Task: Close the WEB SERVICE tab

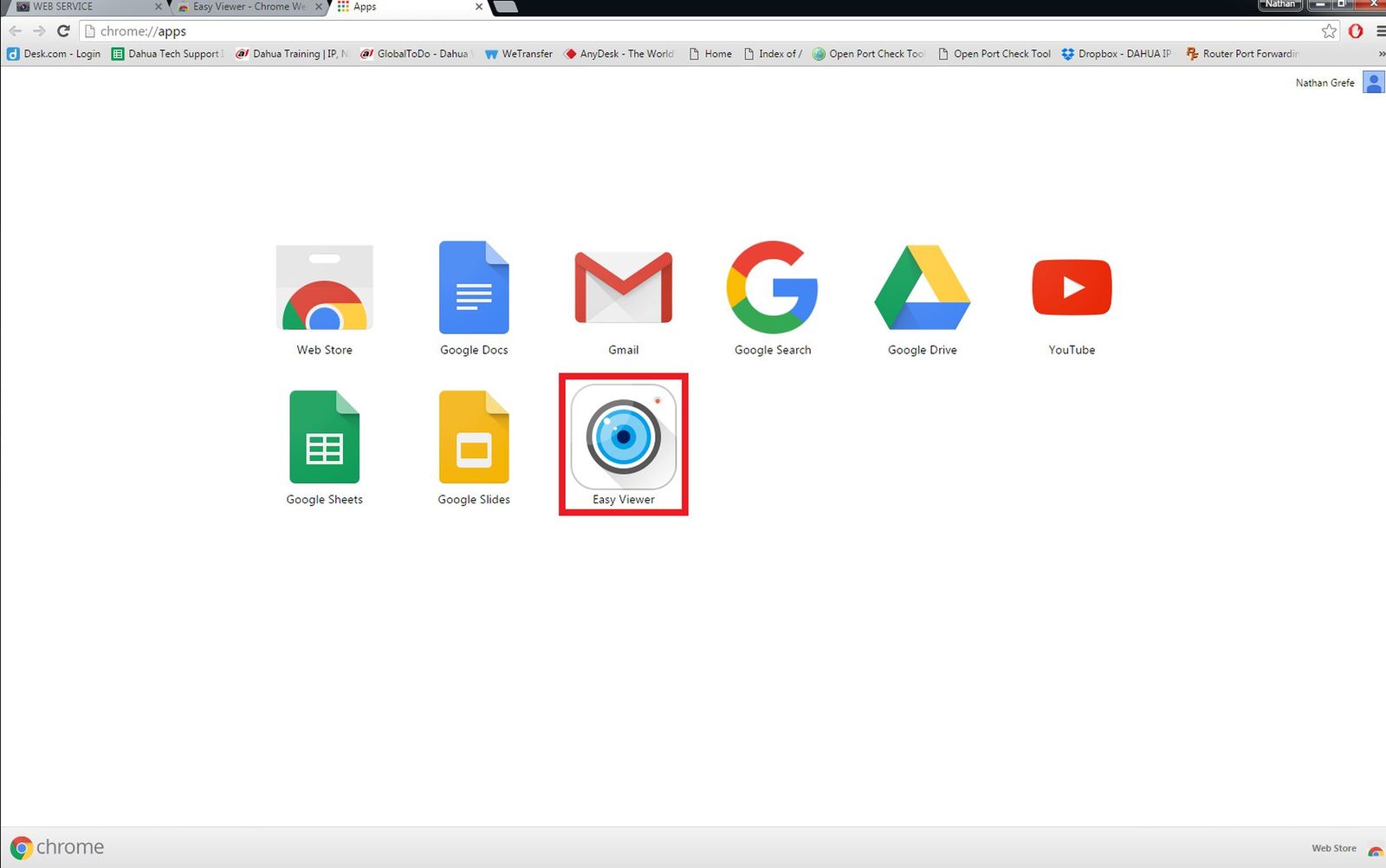Action: [x=158, y=7]
